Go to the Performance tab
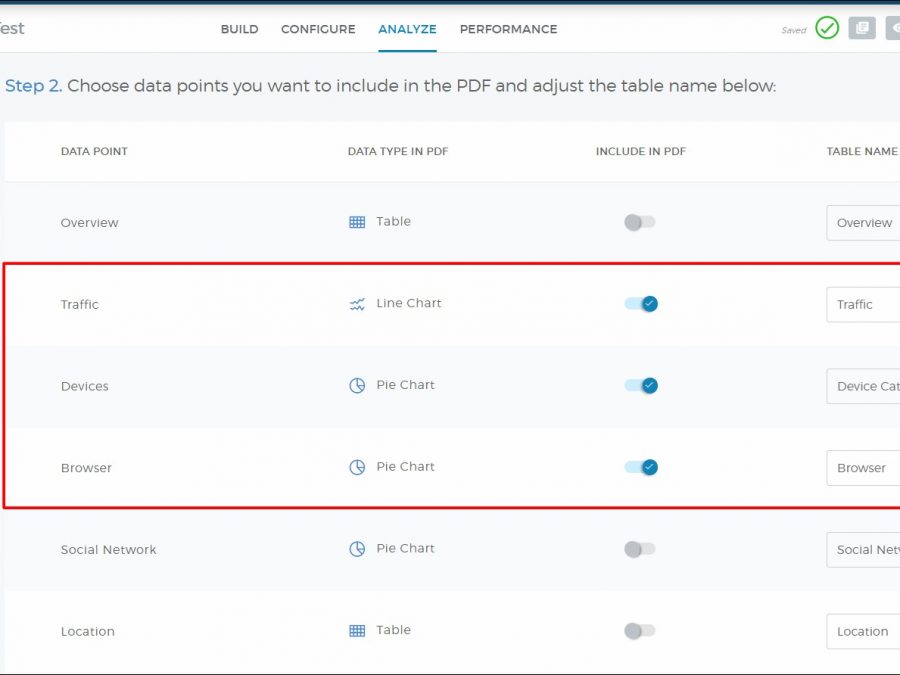Image resolution: width=900 pixels, height=675 pixels. click(508, 29)
